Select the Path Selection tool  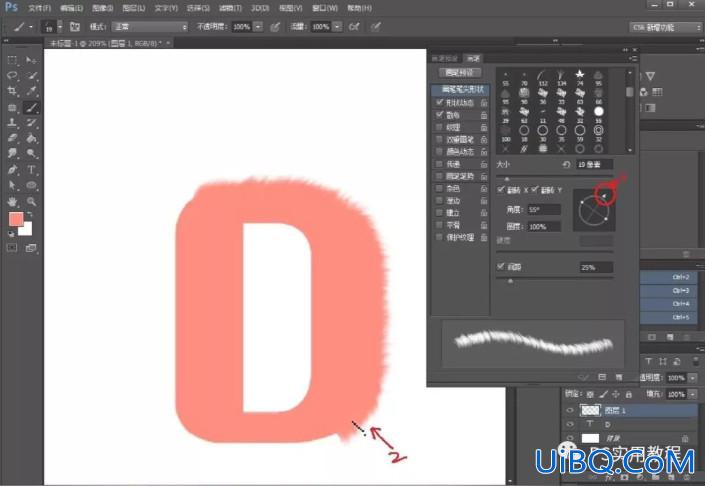click(x=12, y=185)
